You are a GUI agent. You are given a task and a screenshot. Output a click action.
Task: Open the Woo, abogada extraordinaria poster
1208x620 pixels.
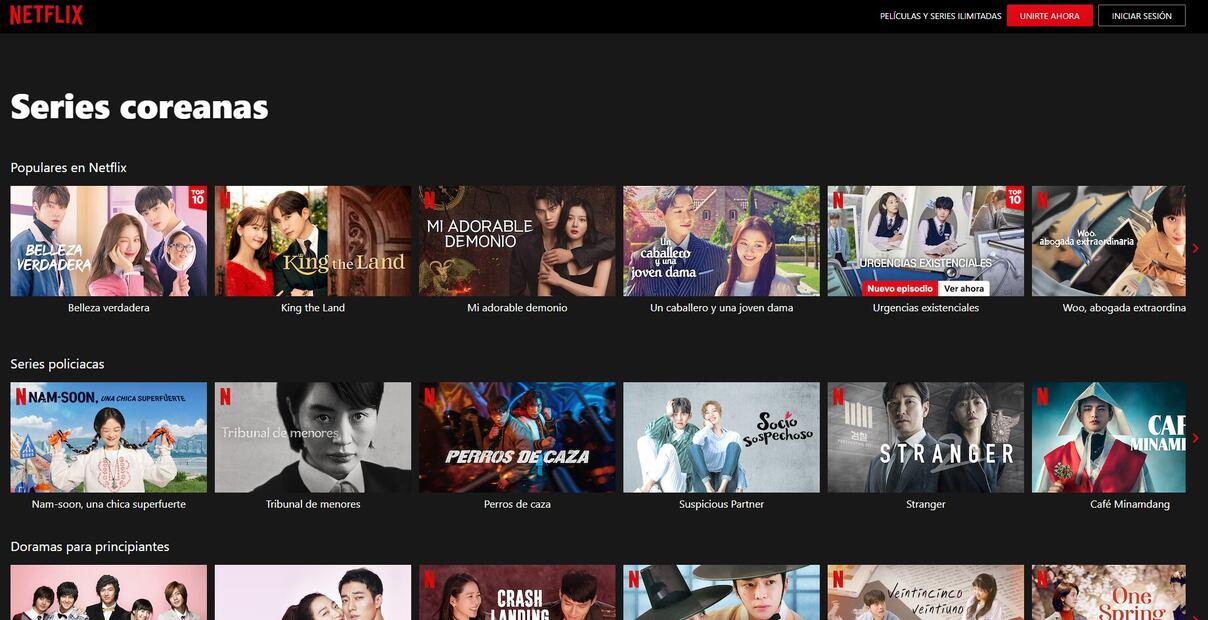click(x=1108, y=241)
